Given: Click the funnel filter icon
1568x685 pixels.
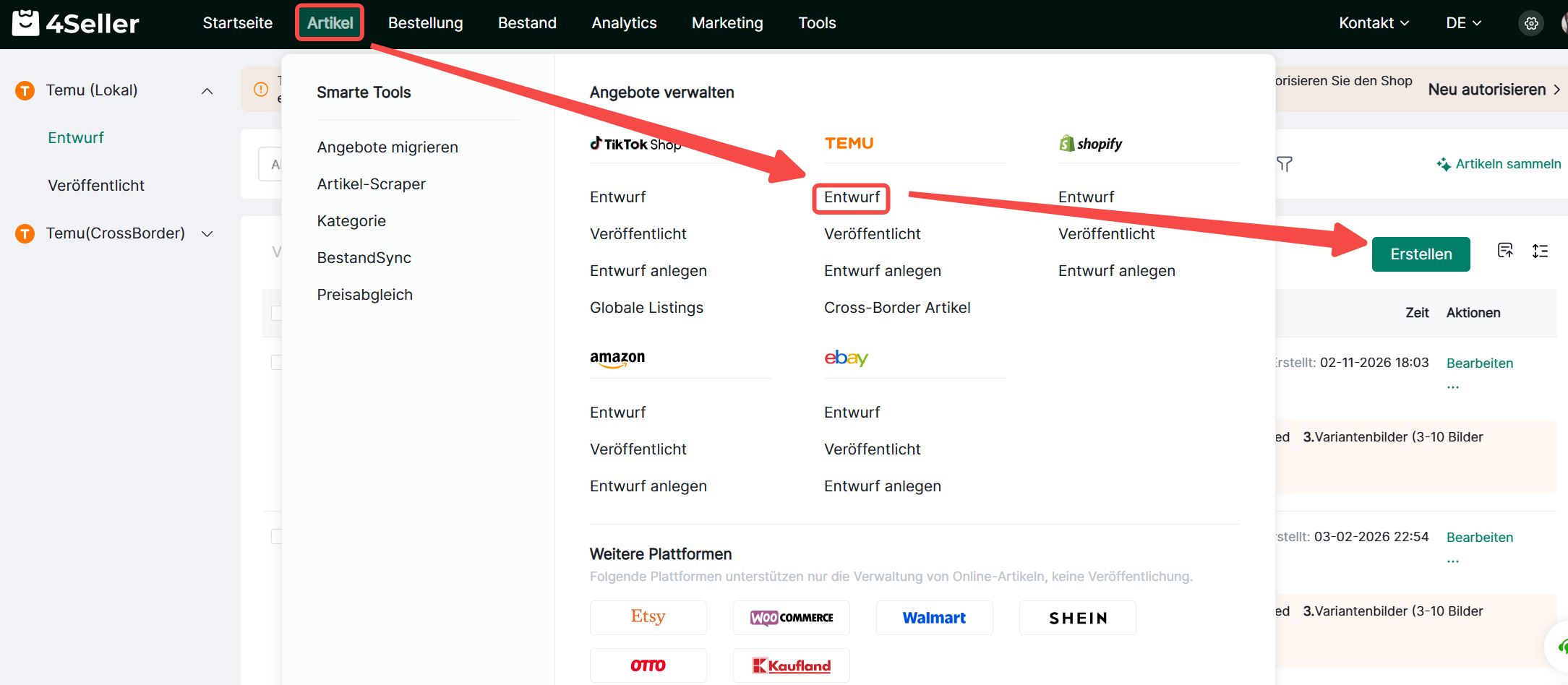Looking at the screenshot, I should point(1285,164).
